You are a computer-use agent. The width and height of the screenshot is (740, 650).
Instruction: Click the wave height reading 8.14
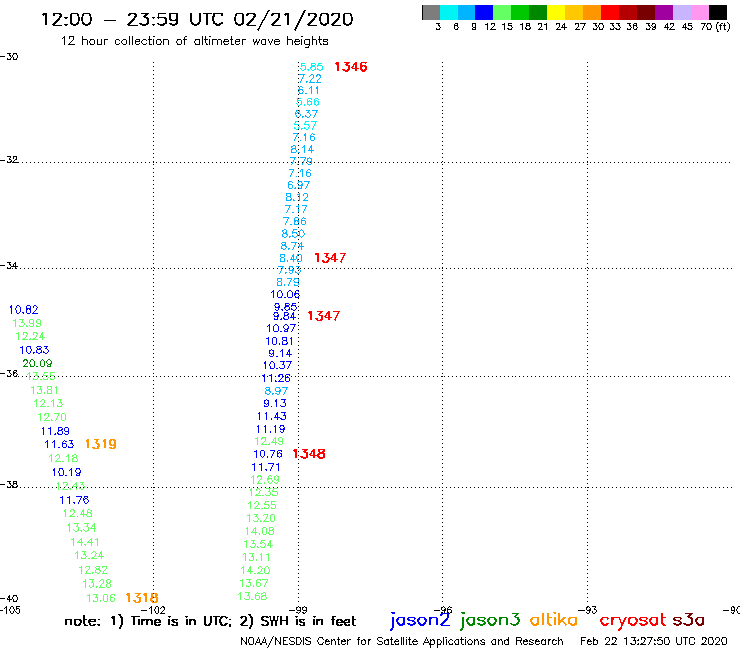point(302,149)
